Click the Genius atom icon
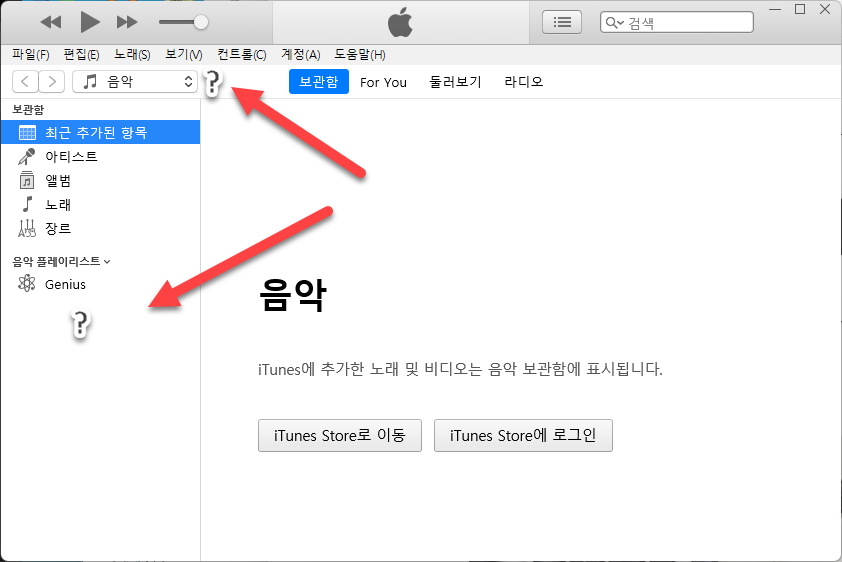This screenshot has width=842, height=562. (x=26, y=283)
